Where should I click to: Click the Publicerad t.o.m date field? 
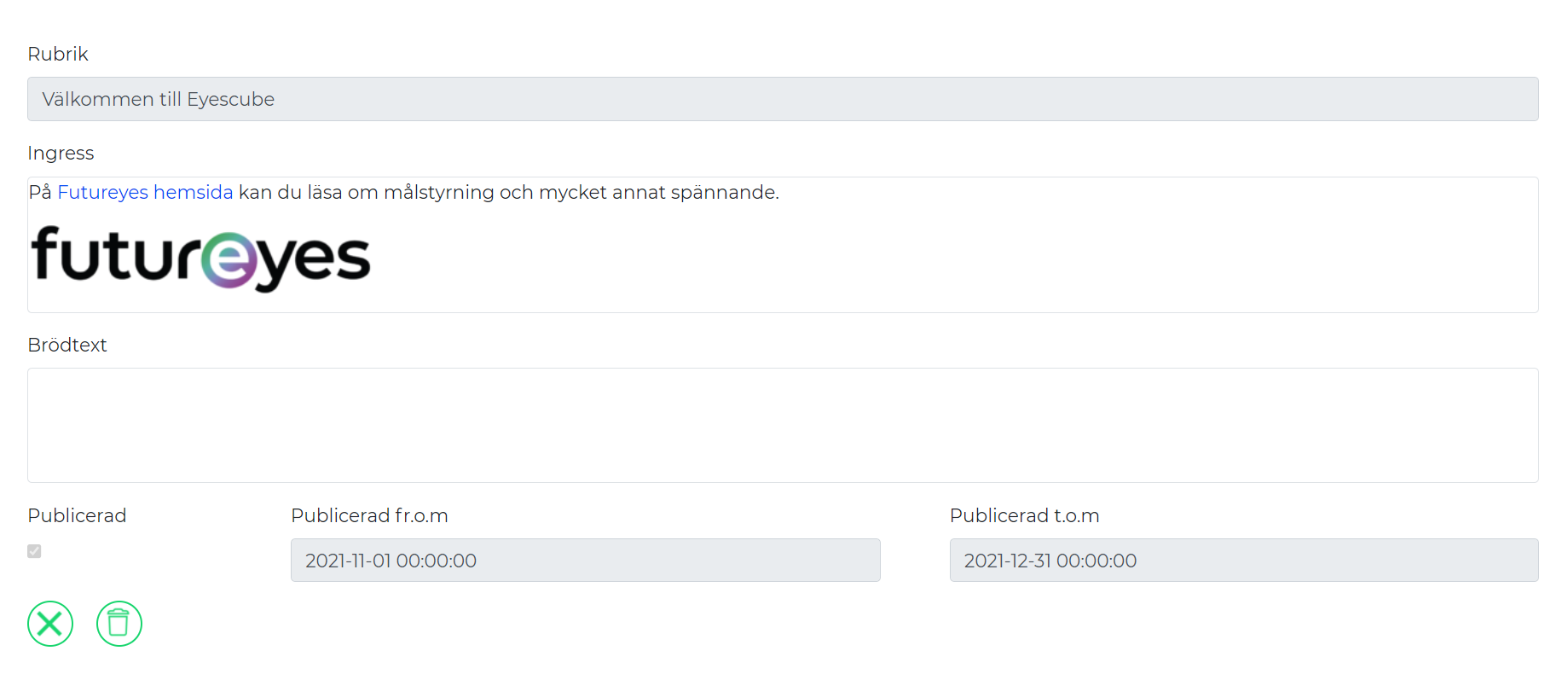[x=1244, y=561]
